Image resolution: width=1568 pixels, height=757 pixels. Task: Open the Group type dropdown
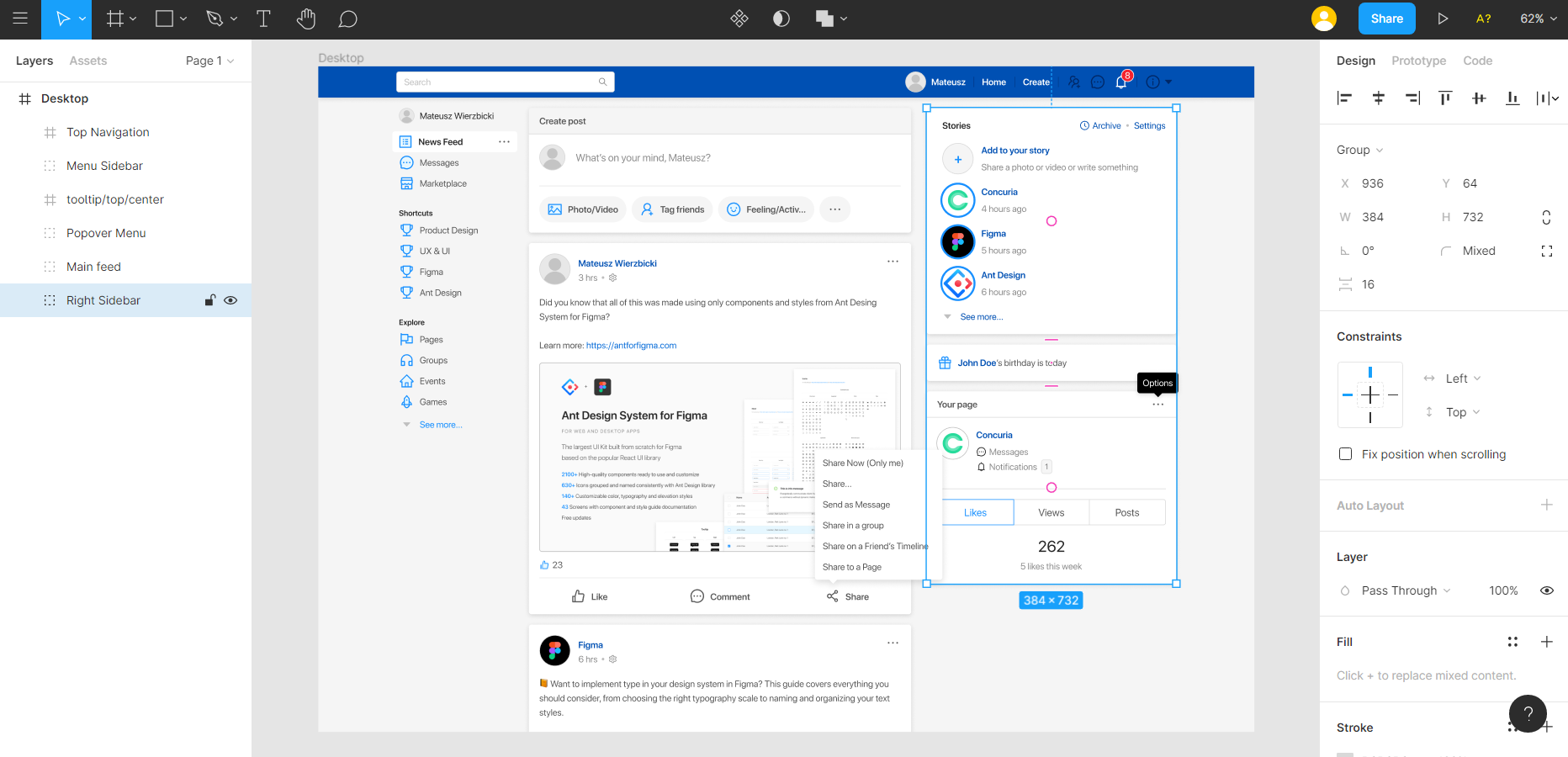tap(1359, 150)
